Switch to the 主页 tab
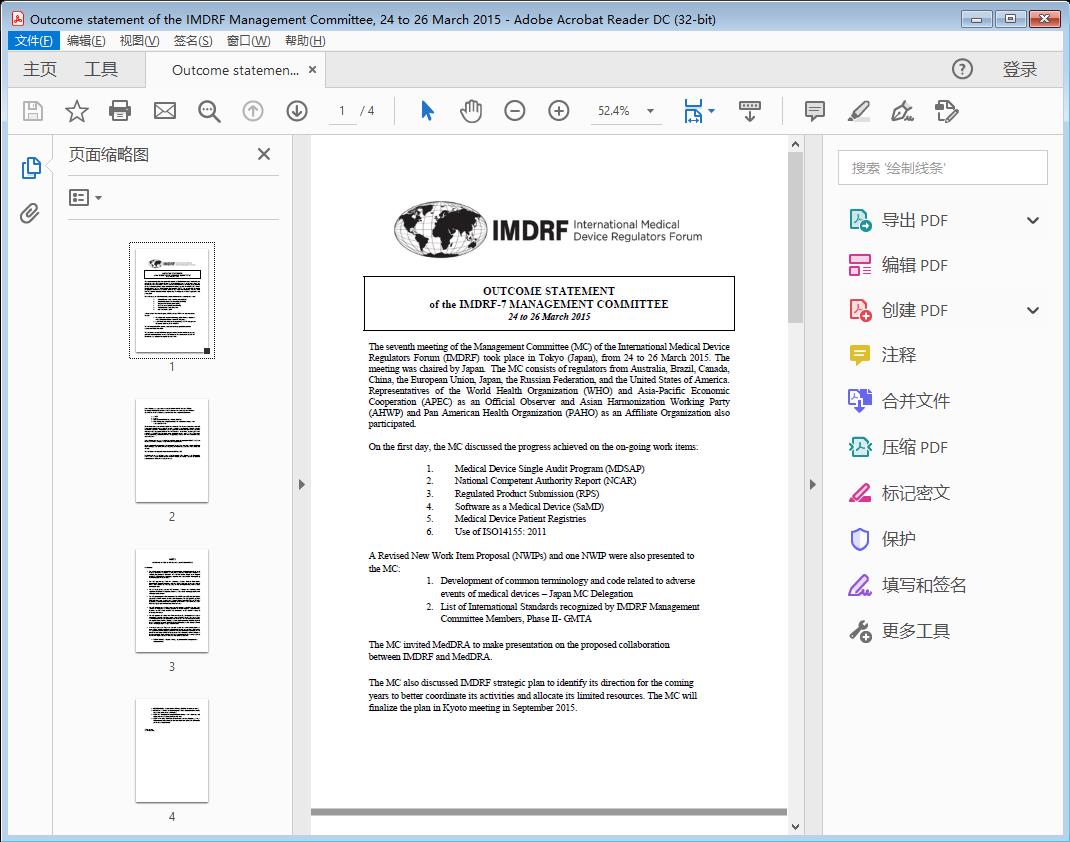 pos(40,70)
